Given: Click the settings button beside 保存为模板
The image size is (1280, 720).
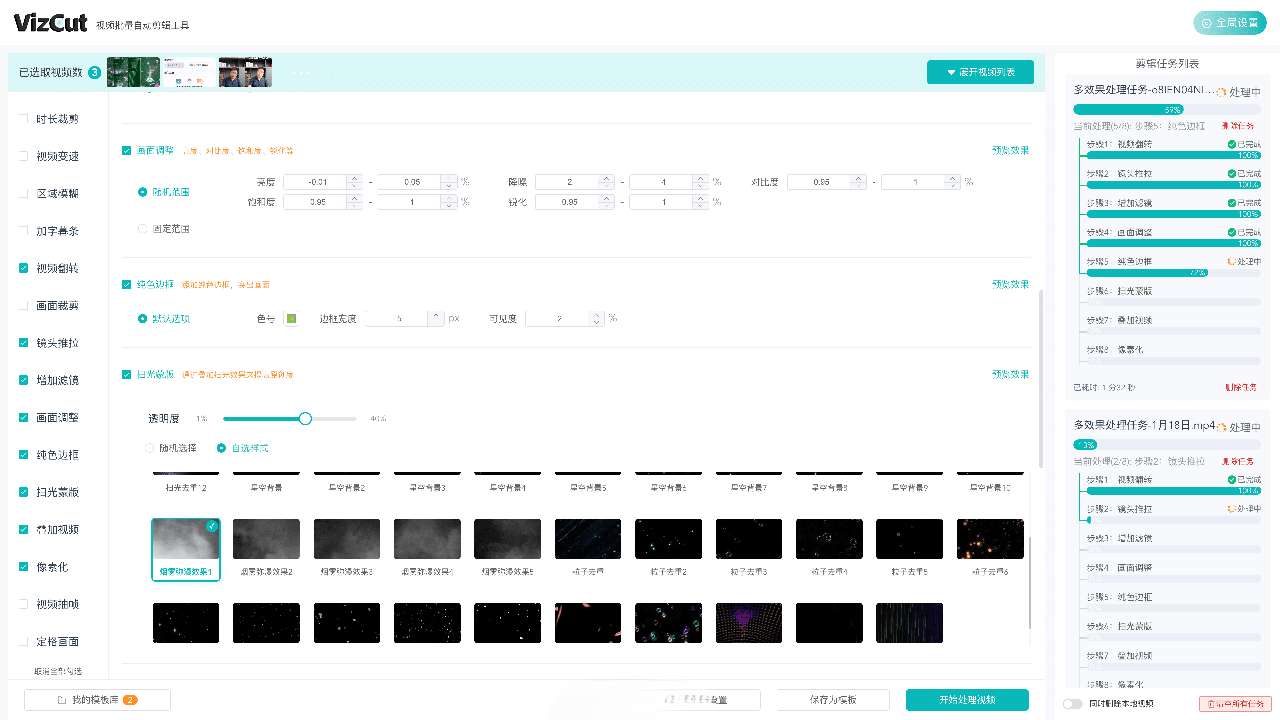Looking at the screenshot, I should [698, 700].
